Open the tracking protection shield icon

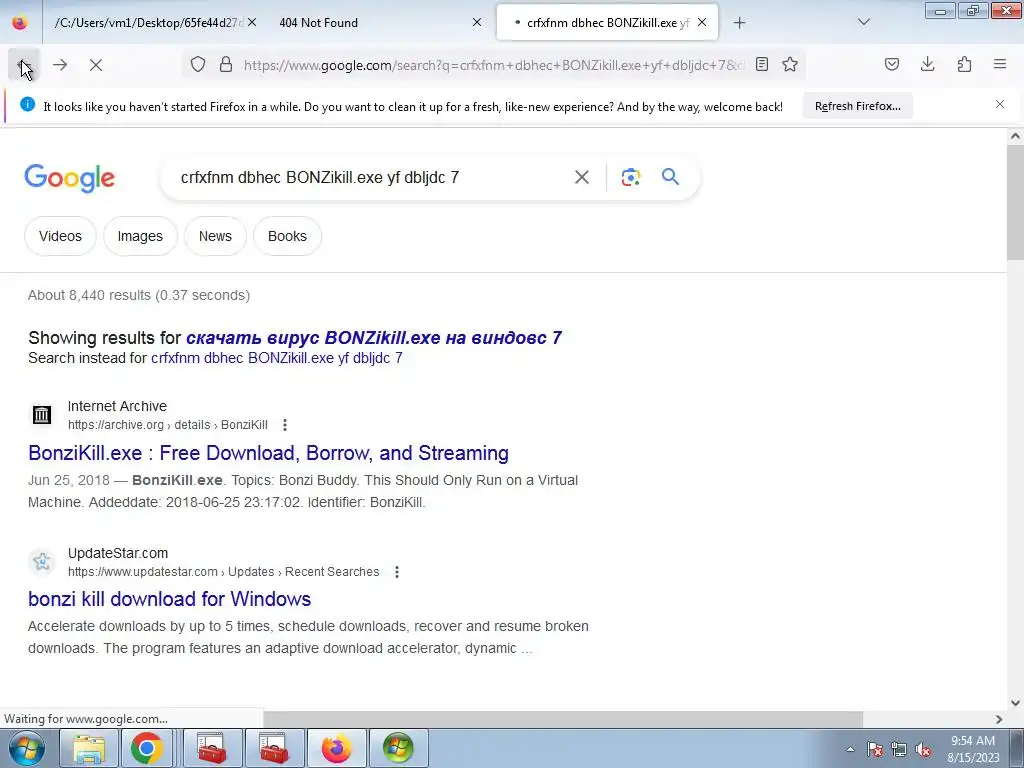tap(198, 65)
